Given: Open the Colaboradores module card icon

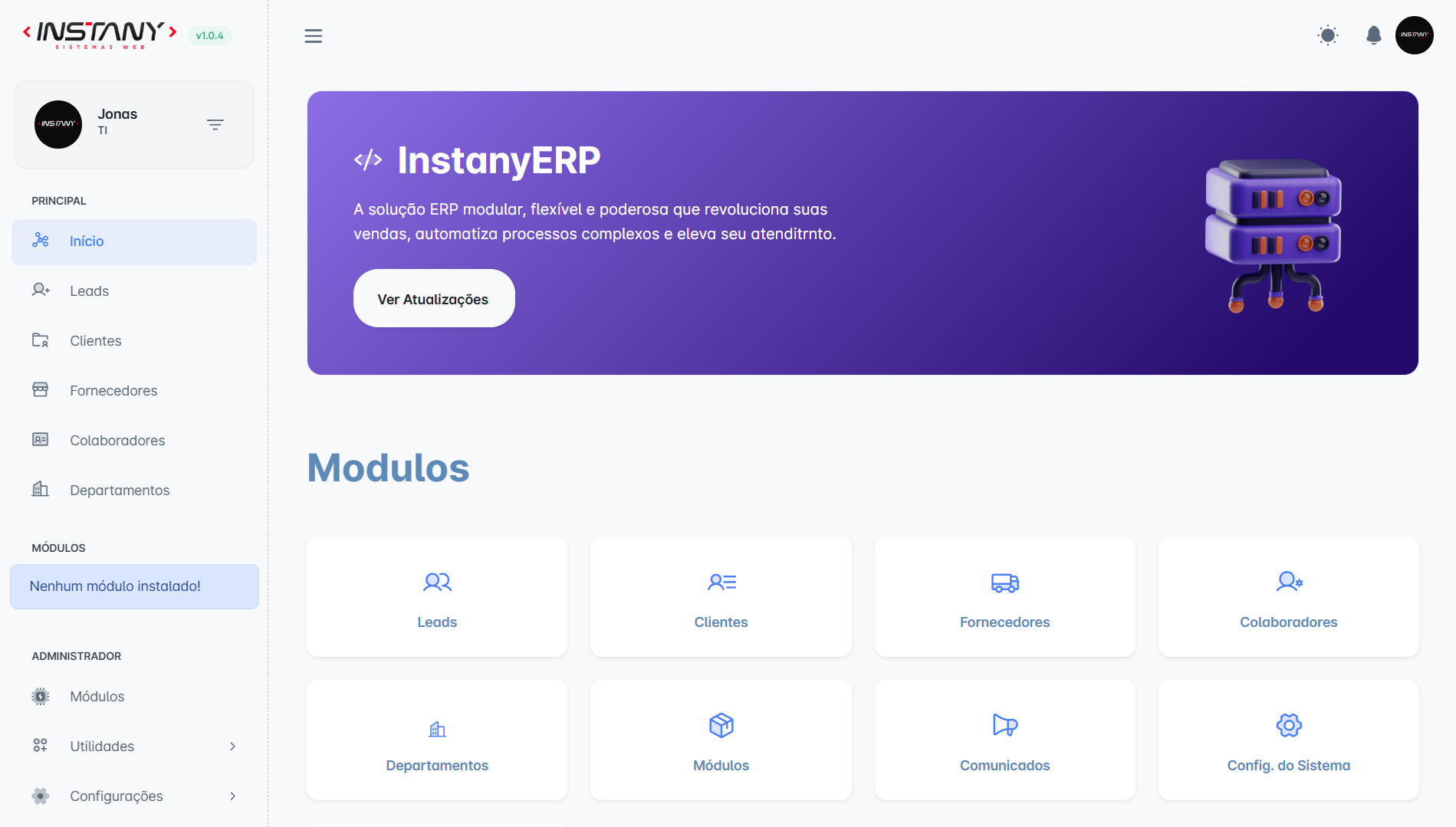Looking at the screenshot, I should coord(1288,583).
